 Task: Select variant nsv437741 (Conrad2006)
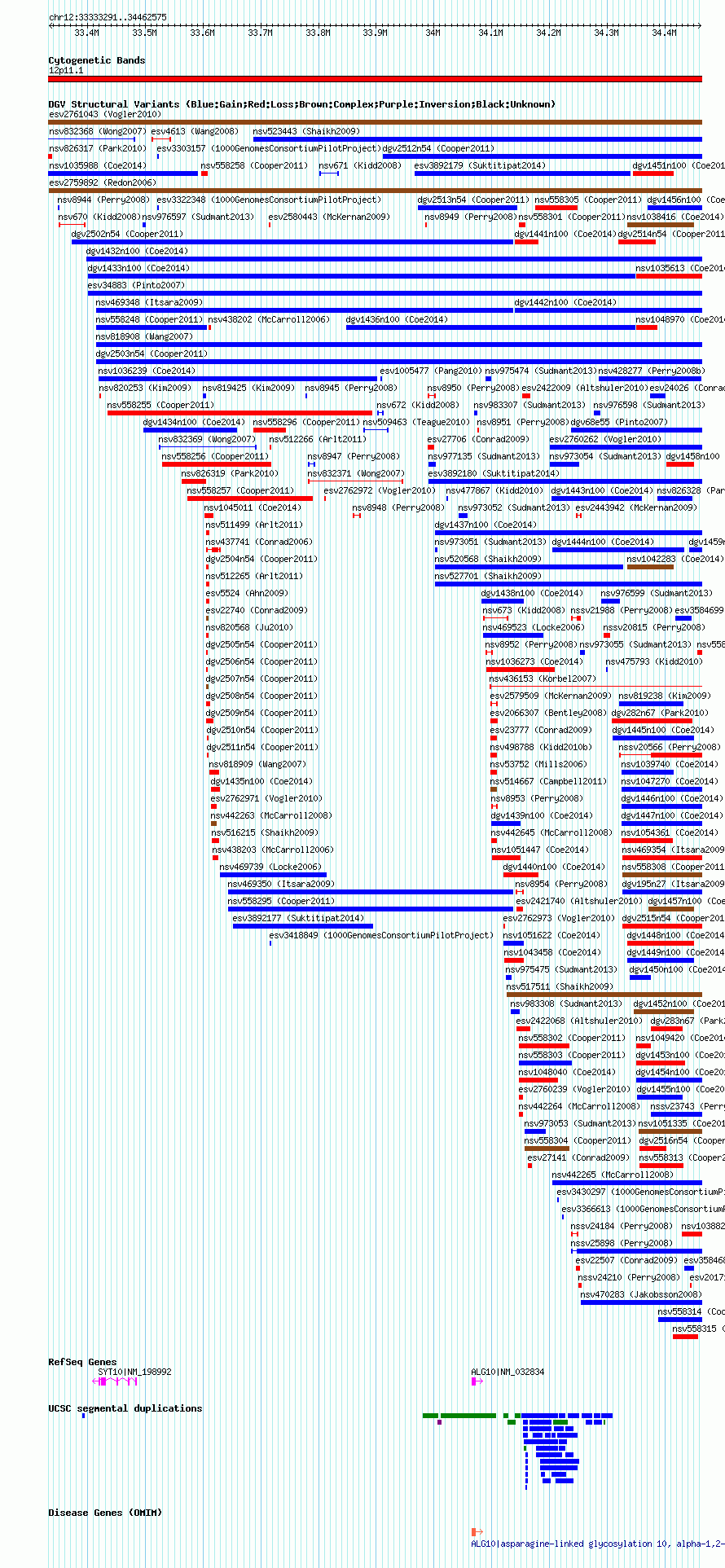tap(213, 550)
